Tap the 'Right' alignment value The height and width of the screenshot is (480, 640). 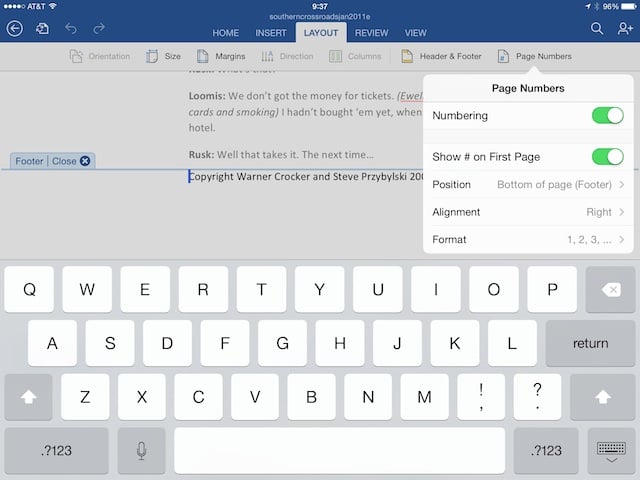coord(599,212)
